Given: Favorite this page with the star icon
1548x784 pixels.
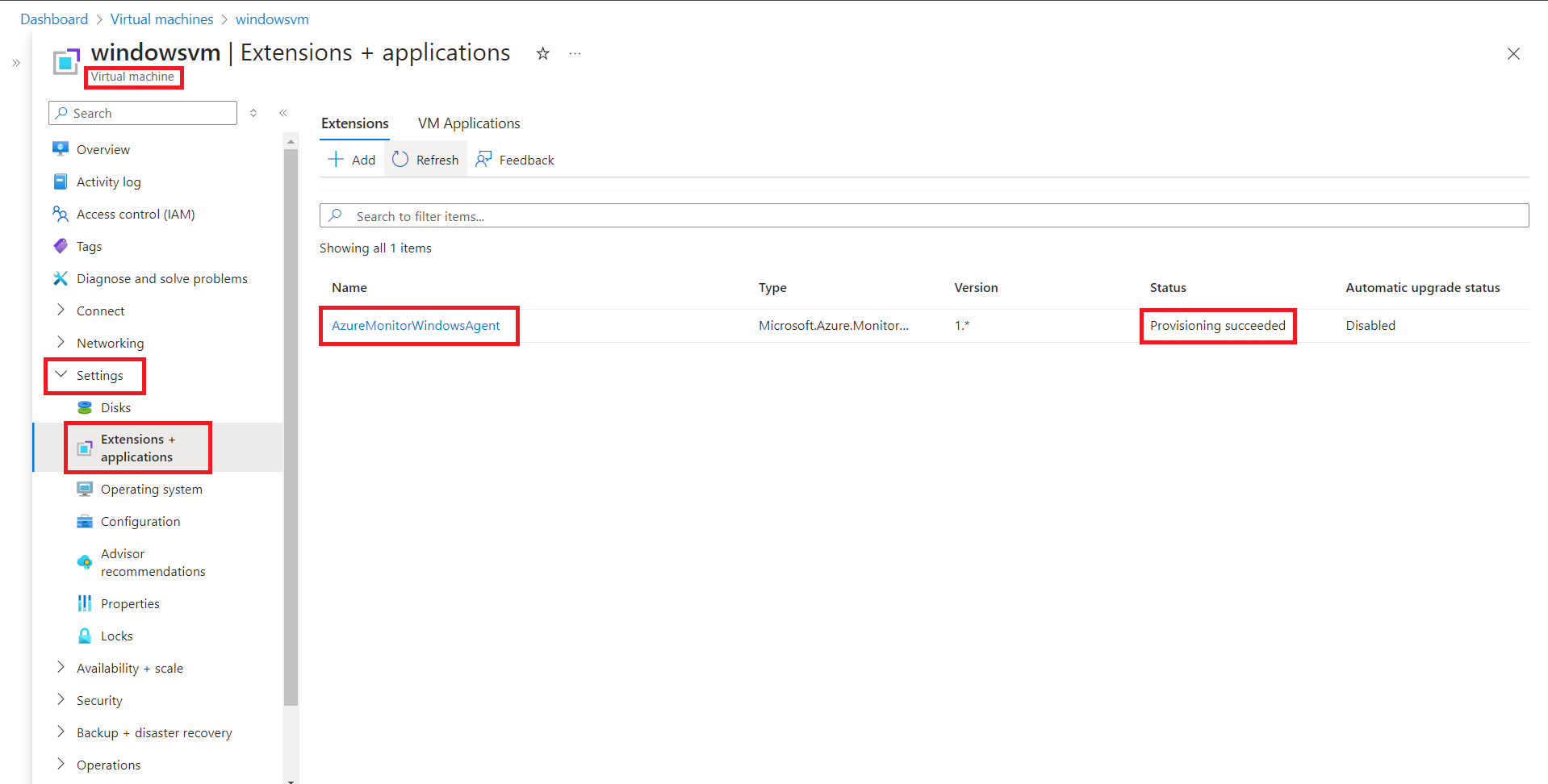Looking at the screenshot, I should point(543,53).
